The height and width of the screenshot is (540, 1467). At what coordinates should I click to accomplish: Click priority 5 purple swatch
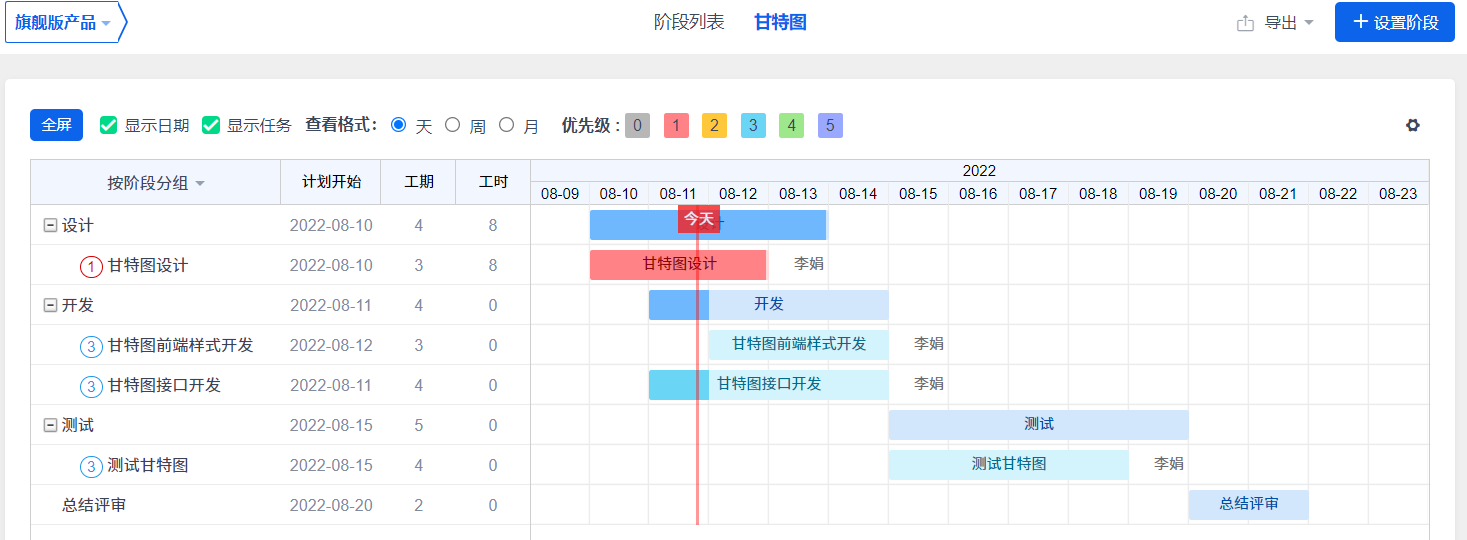click(x=830, y=125)
